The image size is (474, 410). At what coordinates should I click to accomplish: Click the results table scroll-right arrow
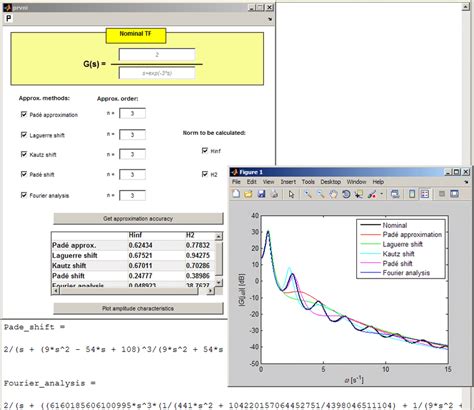click(210, 291)
